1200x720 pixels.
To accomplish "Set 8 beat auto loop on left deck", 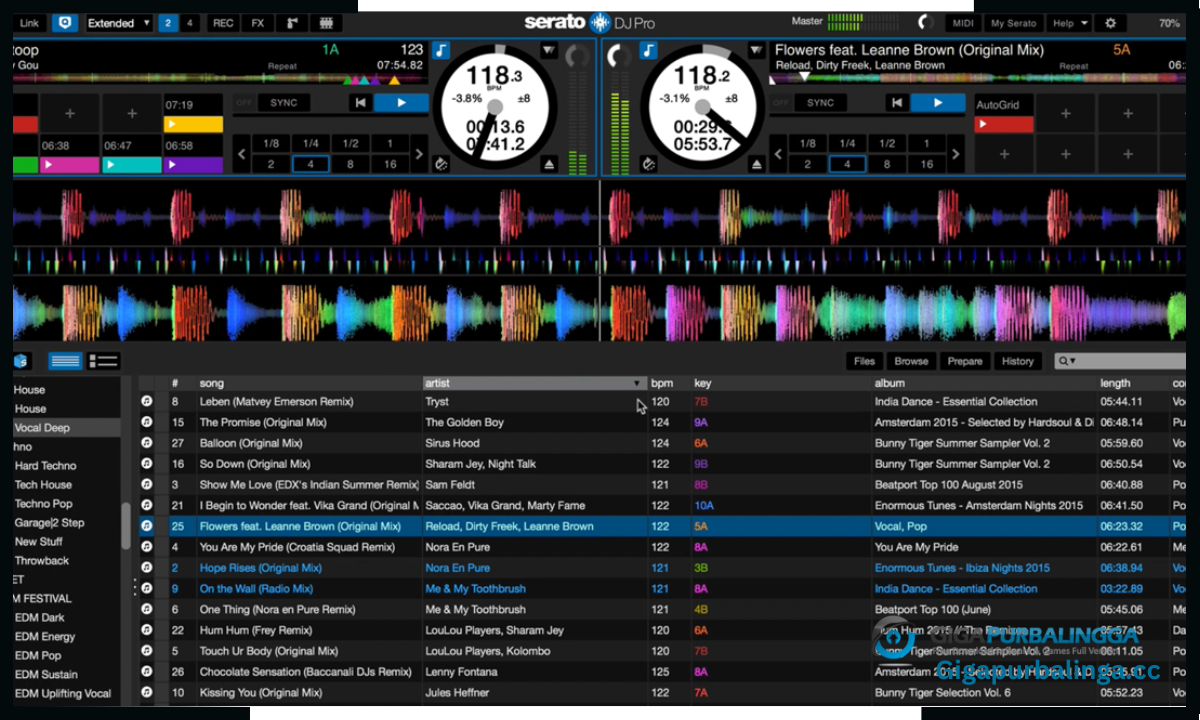I will point(350,164).
